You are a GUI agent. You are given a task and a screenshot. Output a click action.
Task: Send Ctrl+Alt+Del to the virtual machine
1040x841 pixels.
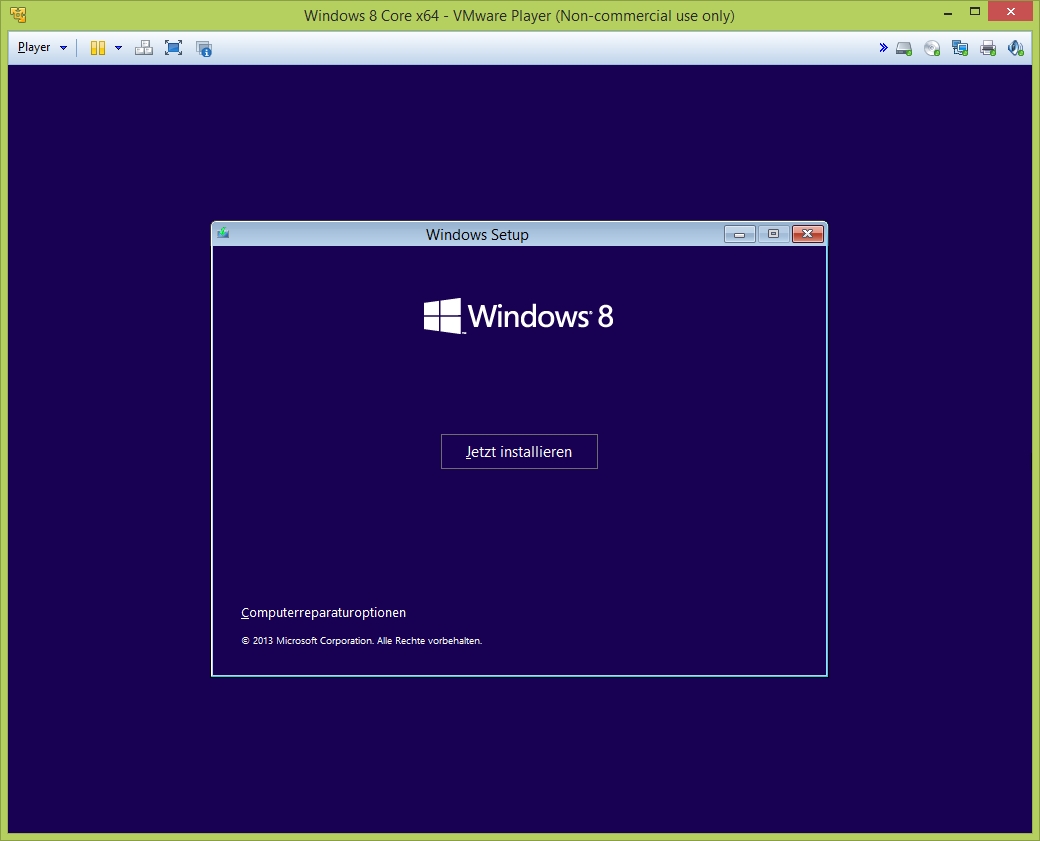tap(144, 48)
